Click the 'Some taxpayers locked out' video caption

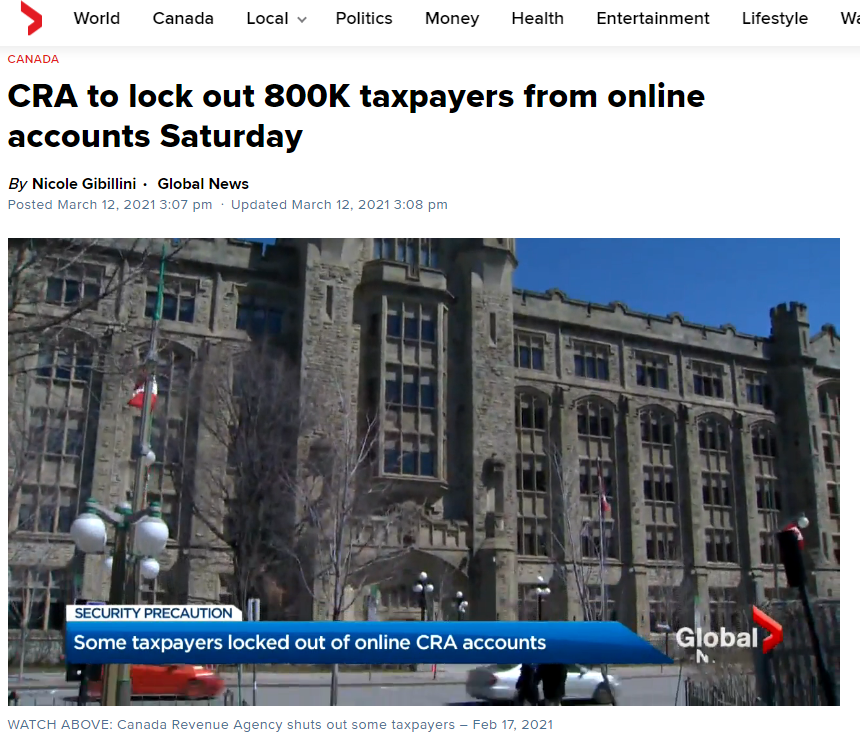click(x=309, y=642)
